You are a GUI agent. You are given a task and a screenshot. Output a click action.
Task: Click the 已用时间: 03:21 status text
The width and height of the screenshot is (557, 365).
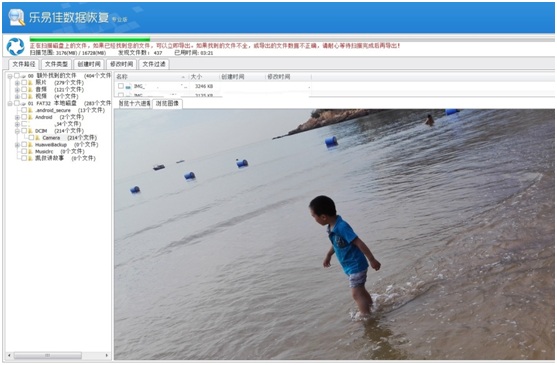click(x=194, y=53)
